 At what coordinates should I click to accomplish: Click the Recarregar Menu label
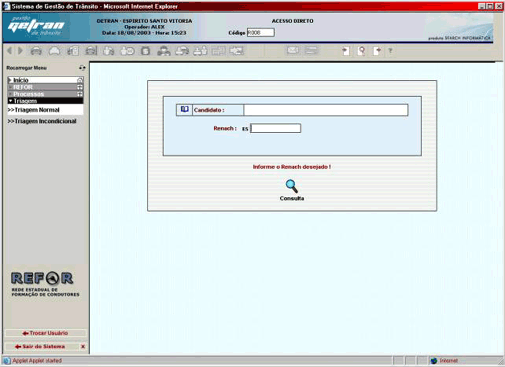pyautogui.click(x=26, y=68)
